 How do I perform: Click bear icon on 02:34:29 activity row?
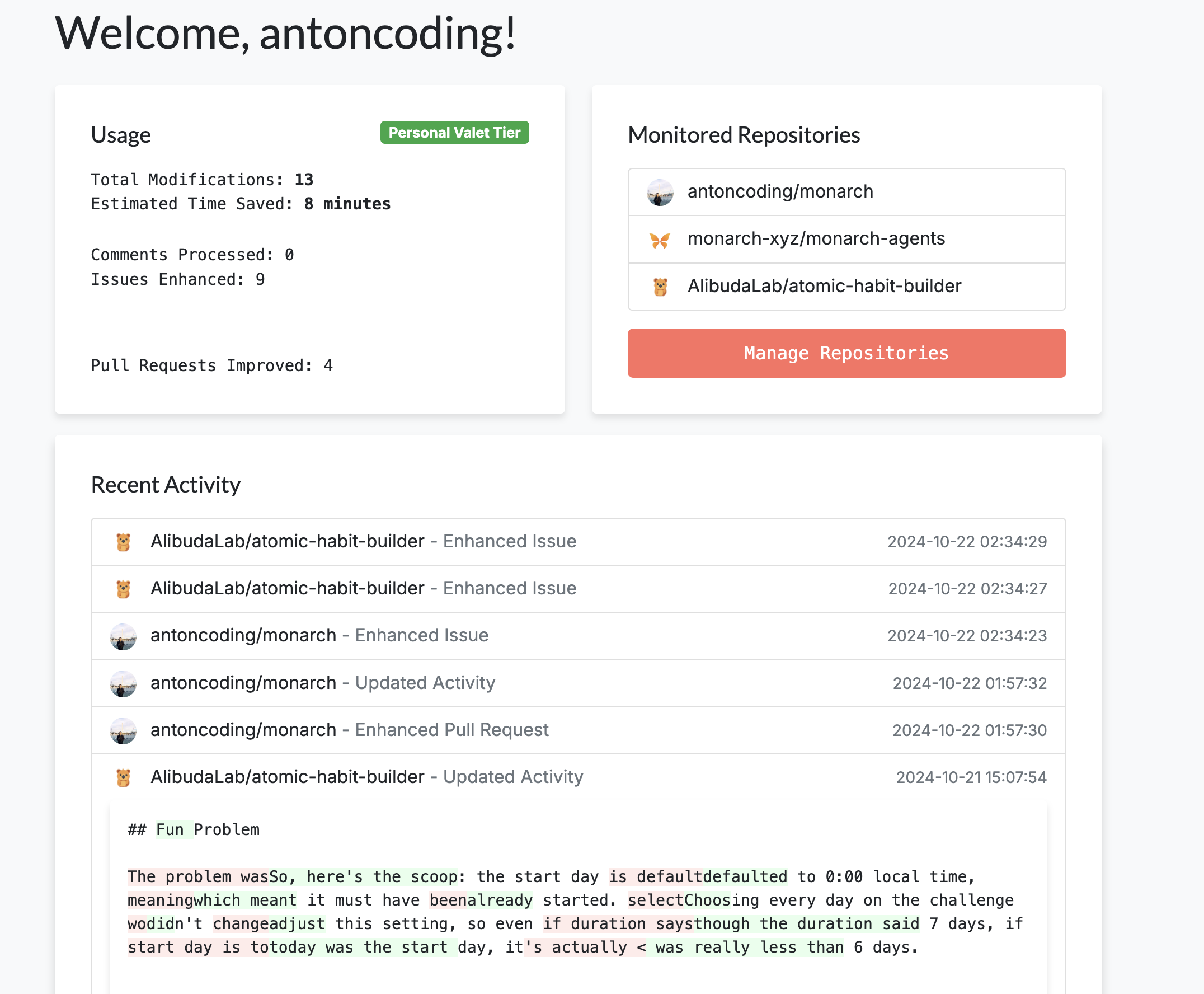click(x=123, y=542)
